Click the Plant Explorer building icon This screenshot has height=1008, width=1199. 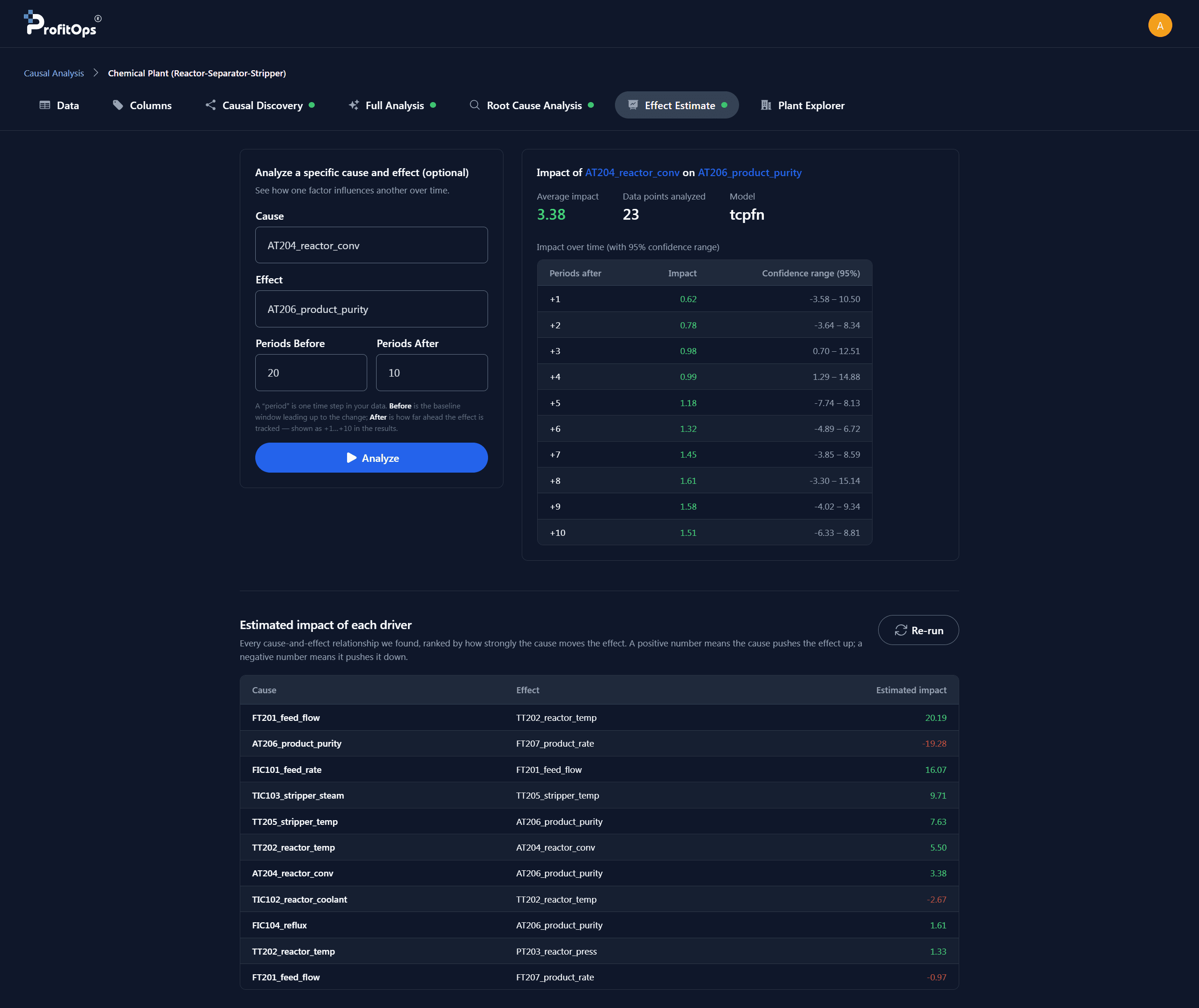pos(766,105)
